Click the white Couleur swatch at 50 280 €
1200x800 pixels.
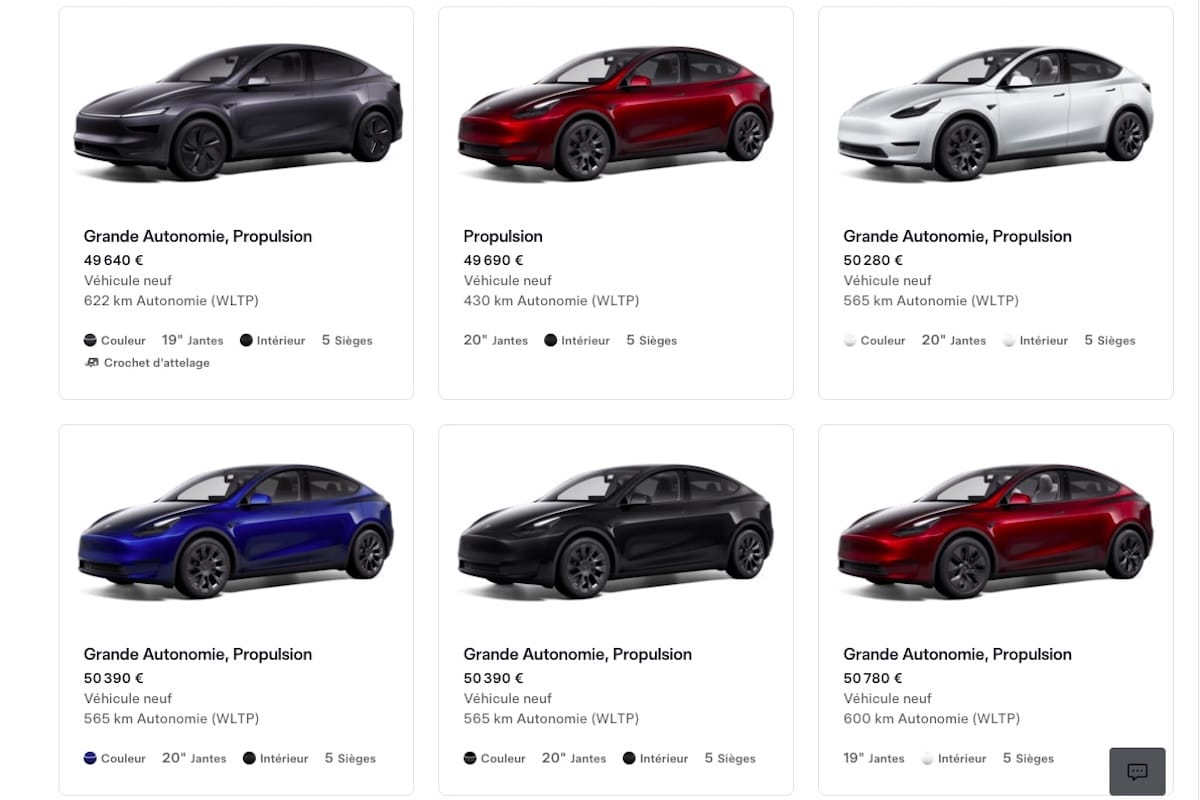(x=850, y=341)
